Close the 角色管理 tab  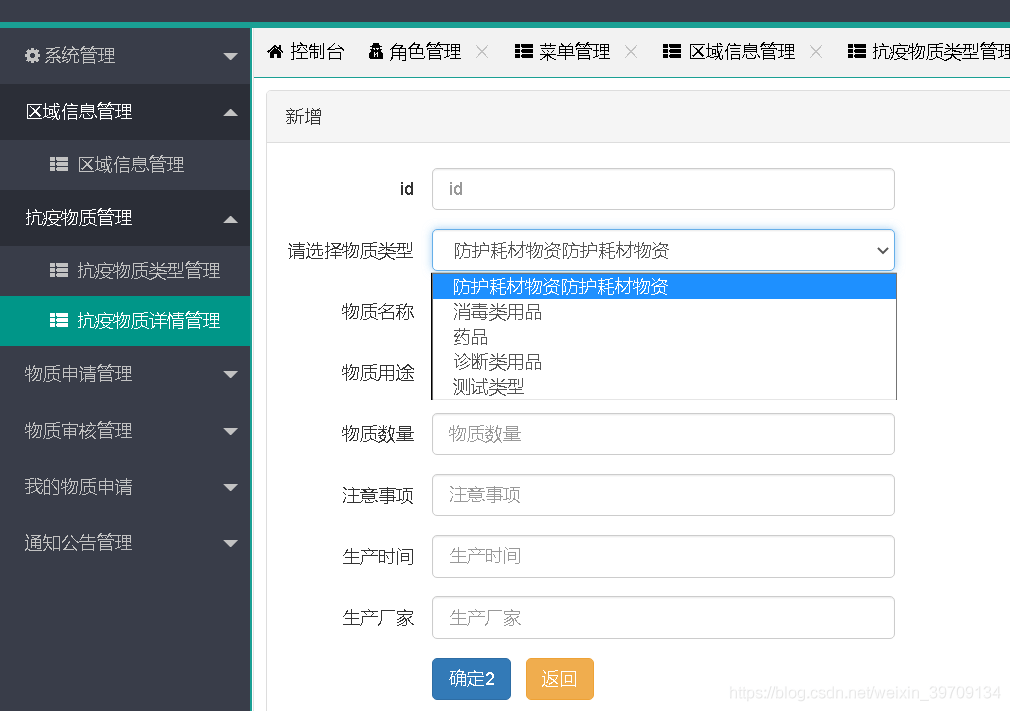[x=482, y=52]
